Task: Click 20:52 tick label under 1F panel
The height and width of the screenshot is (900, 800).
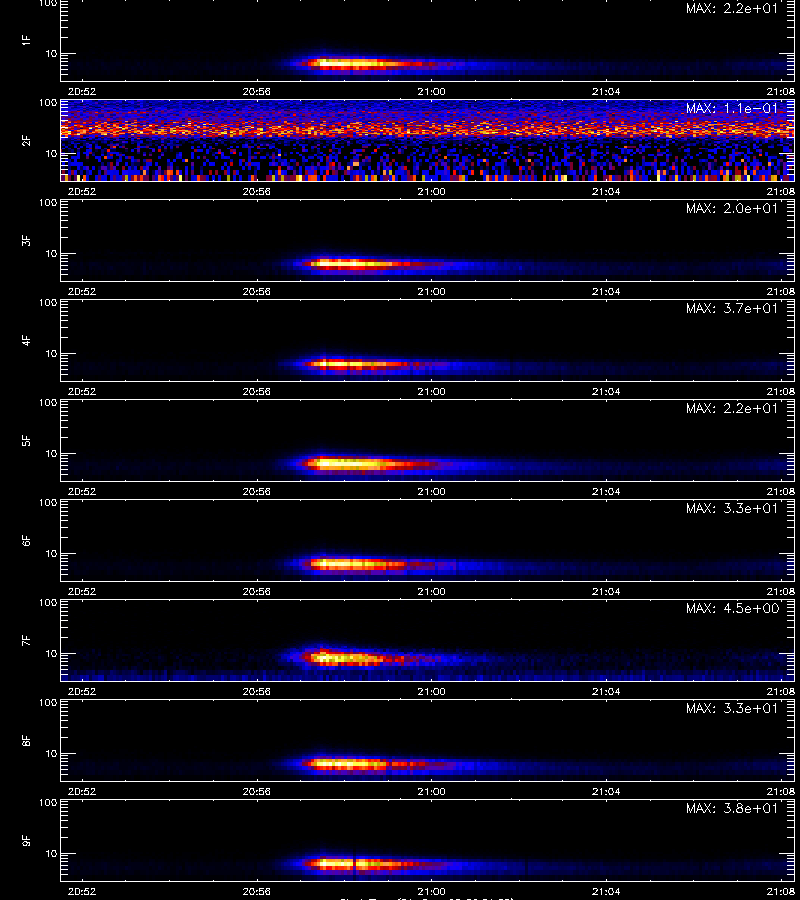Action: [x=82, y=92]
